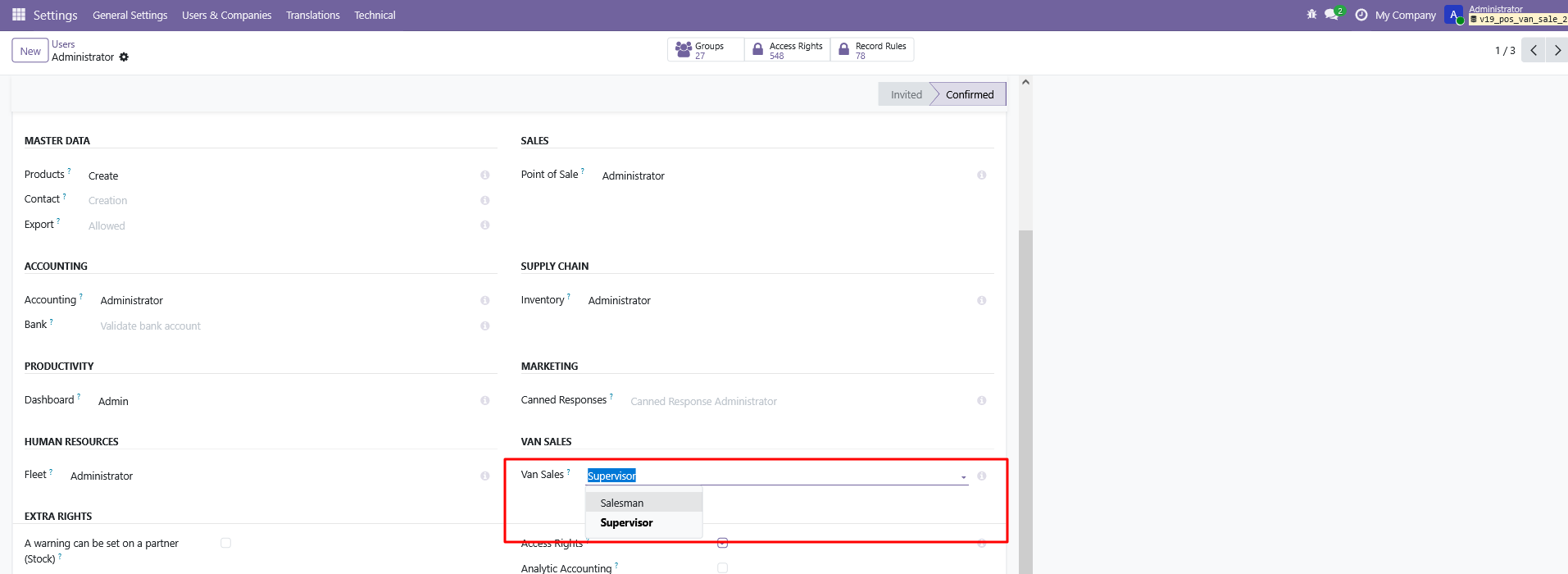
Task: Open the Access Rights stat button
Action: point(787,50)
